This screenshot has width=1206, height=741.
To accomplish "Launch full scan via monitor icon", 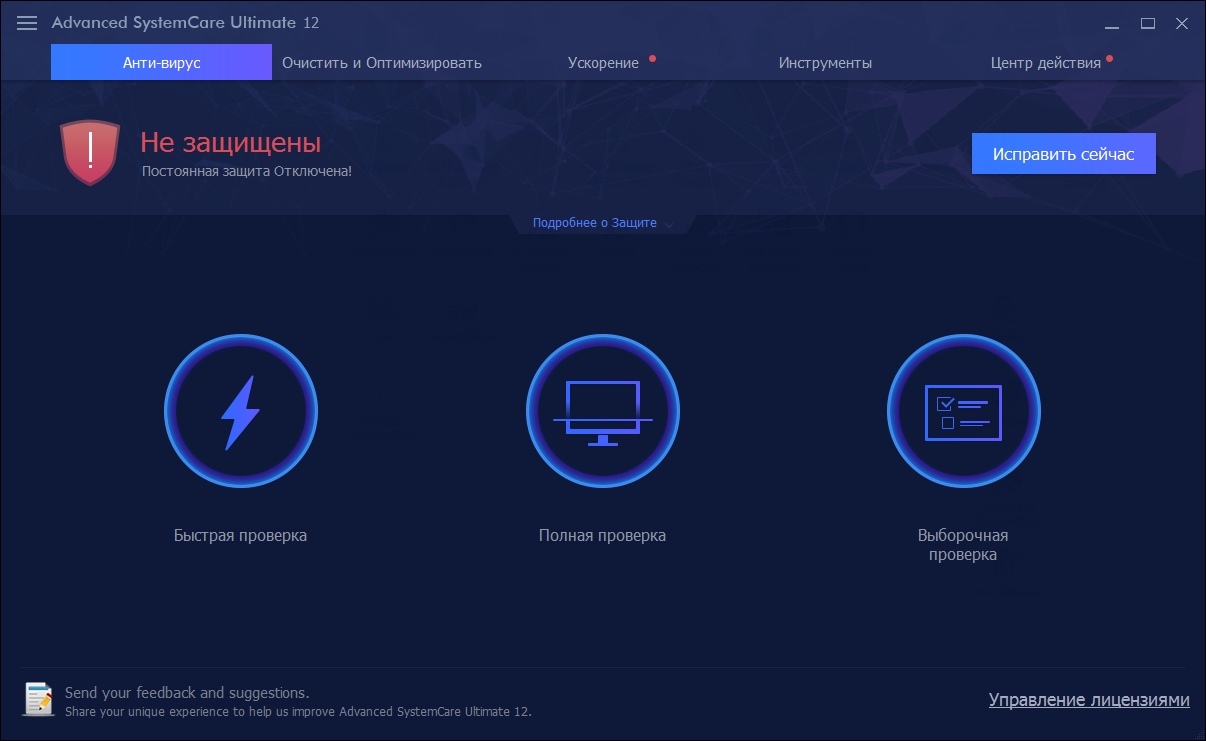I will coord(602,411).
